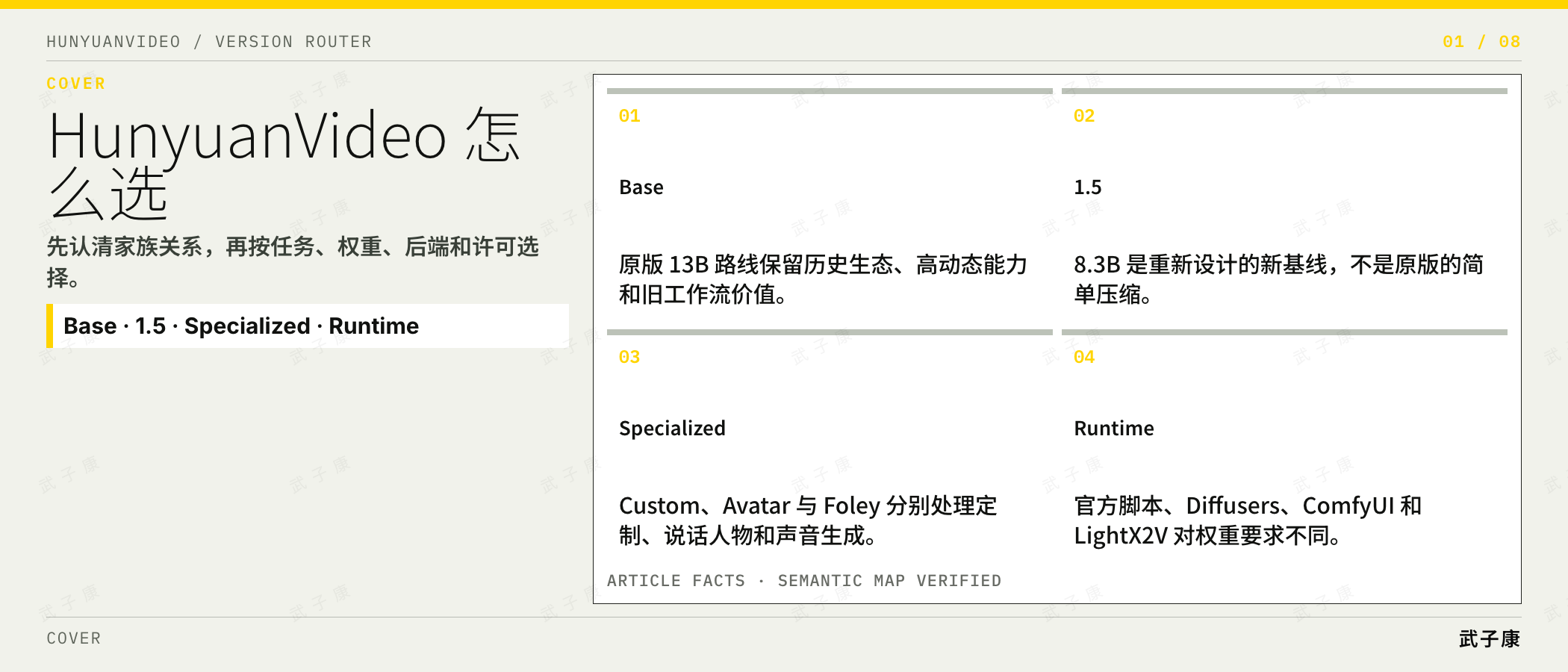Click the card number 02

pyautogui.click(x=1084, y=116)
